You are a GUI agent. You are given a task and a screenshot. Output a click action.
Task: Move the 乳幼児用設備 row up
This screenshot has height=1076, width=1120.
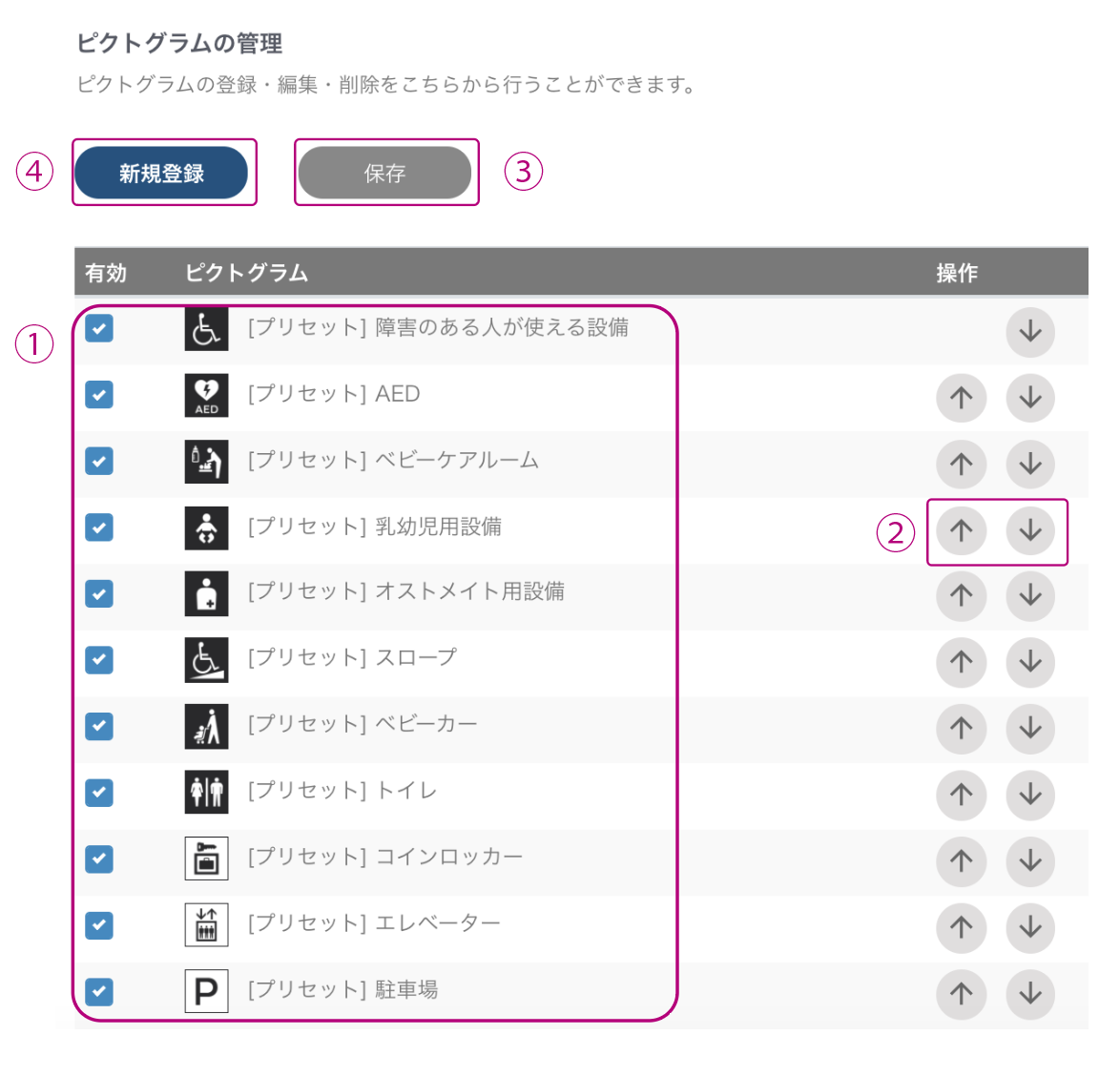(961, 530)
